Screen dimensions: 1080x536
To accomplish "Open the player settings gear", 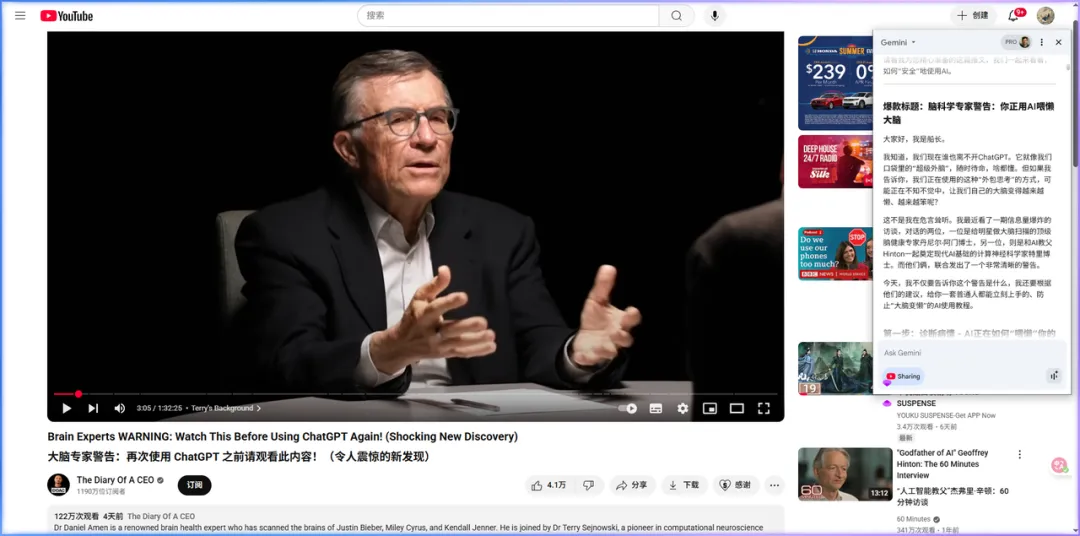I will click(683, 408).
